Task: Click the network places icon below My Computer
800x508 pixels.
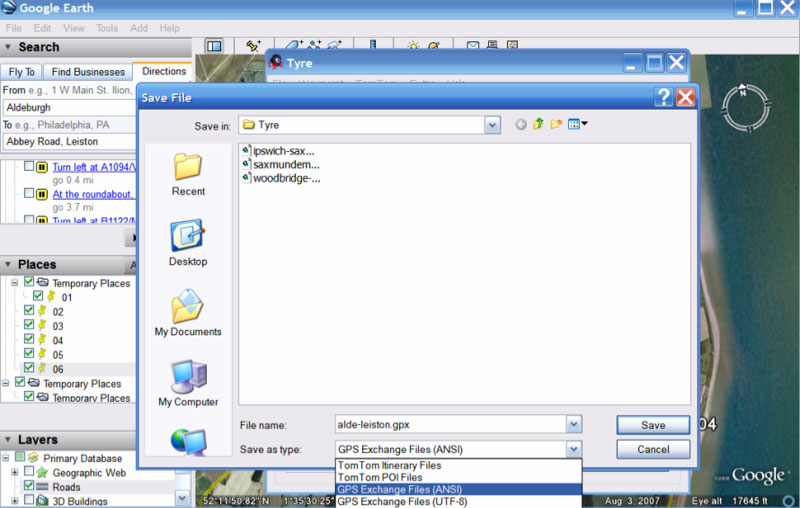Action: [x=189, y=442]
